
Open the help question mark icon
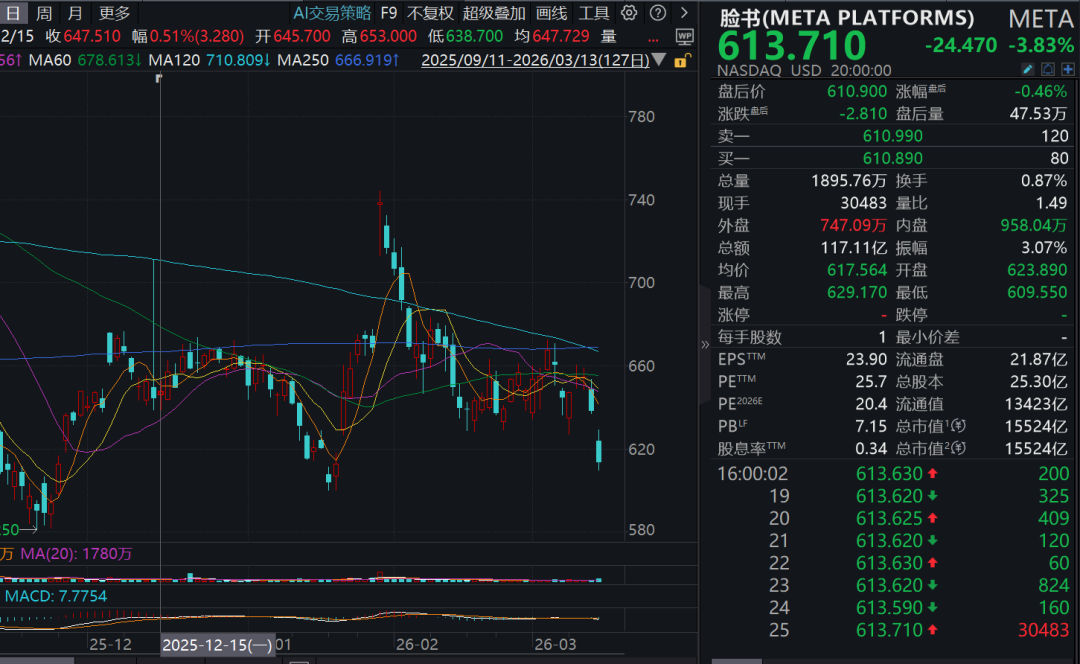[x=657, y=13]
